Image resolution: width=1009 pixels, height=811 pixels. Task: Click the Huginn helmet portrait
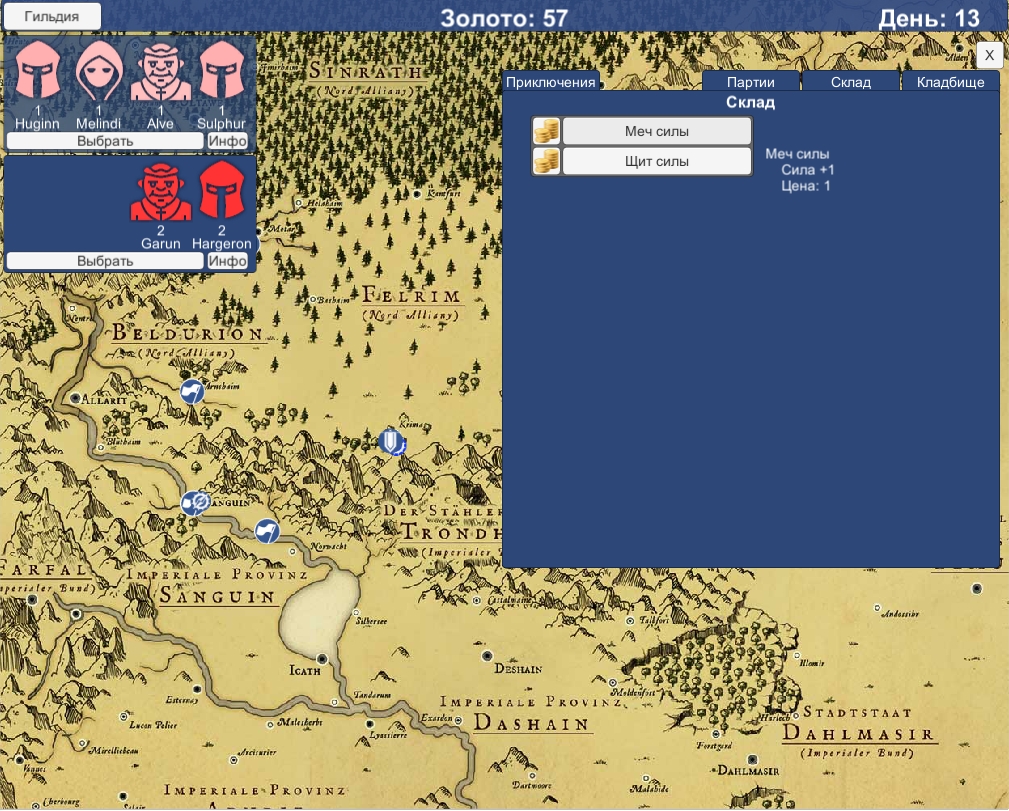(38, 70)
